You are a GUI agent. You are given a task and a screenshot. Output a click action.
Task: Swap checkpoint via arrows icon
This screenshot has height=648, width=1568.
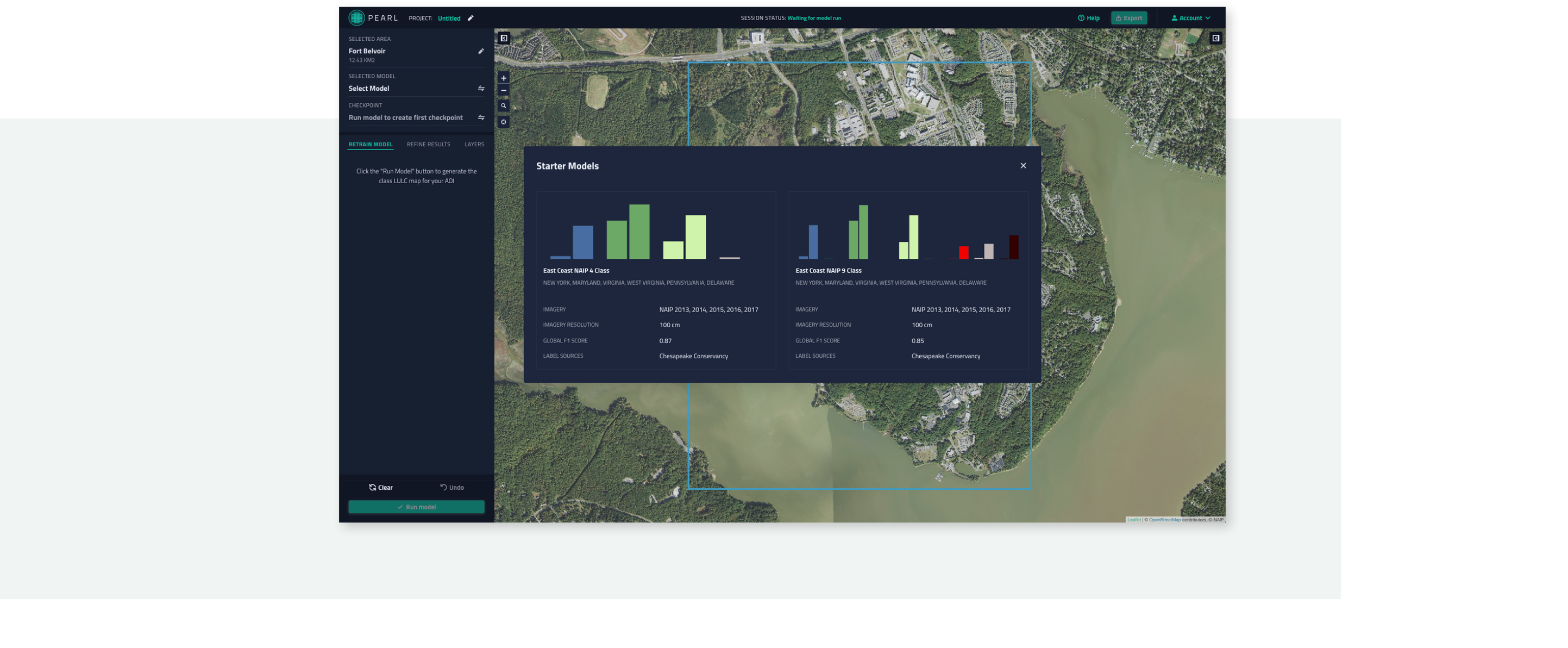[481, 117]
